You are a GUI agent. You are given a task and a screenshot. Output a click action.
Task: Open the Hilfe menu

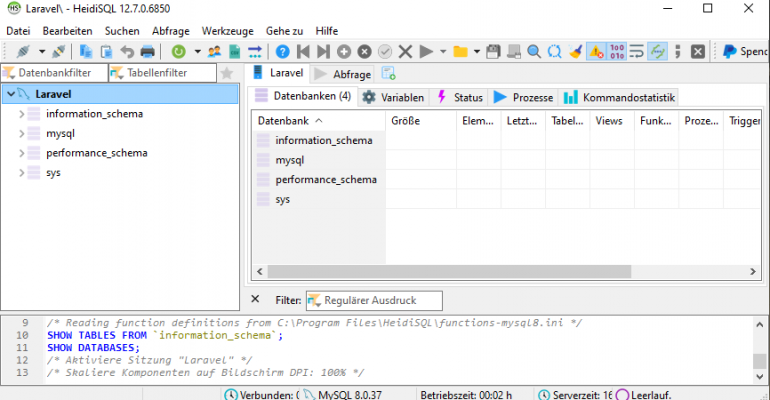[327, 31]
